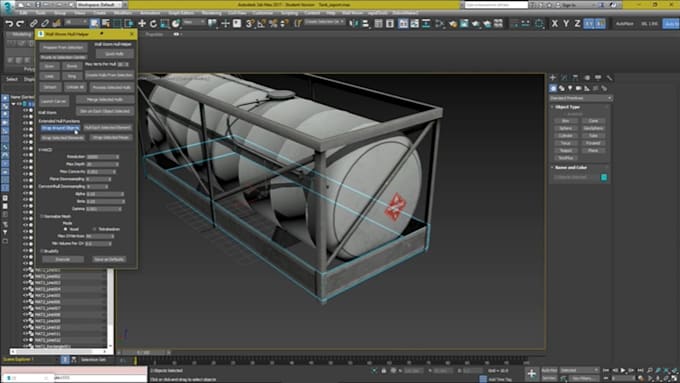Toggle visibility eye for MAT2_Line004
The image size is (680, 383).
(26, 289)
